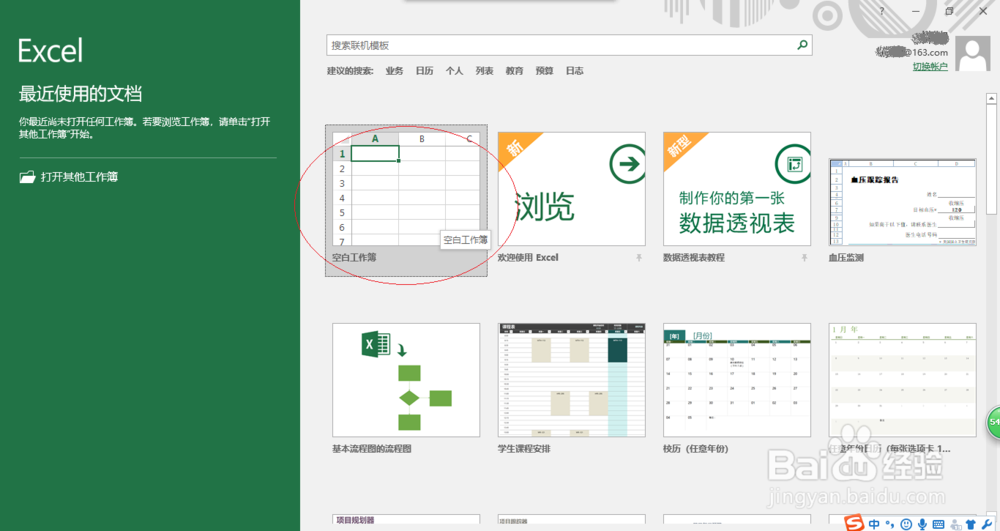Toggle Sogou 中 Chinese language mode

(874, 524)
